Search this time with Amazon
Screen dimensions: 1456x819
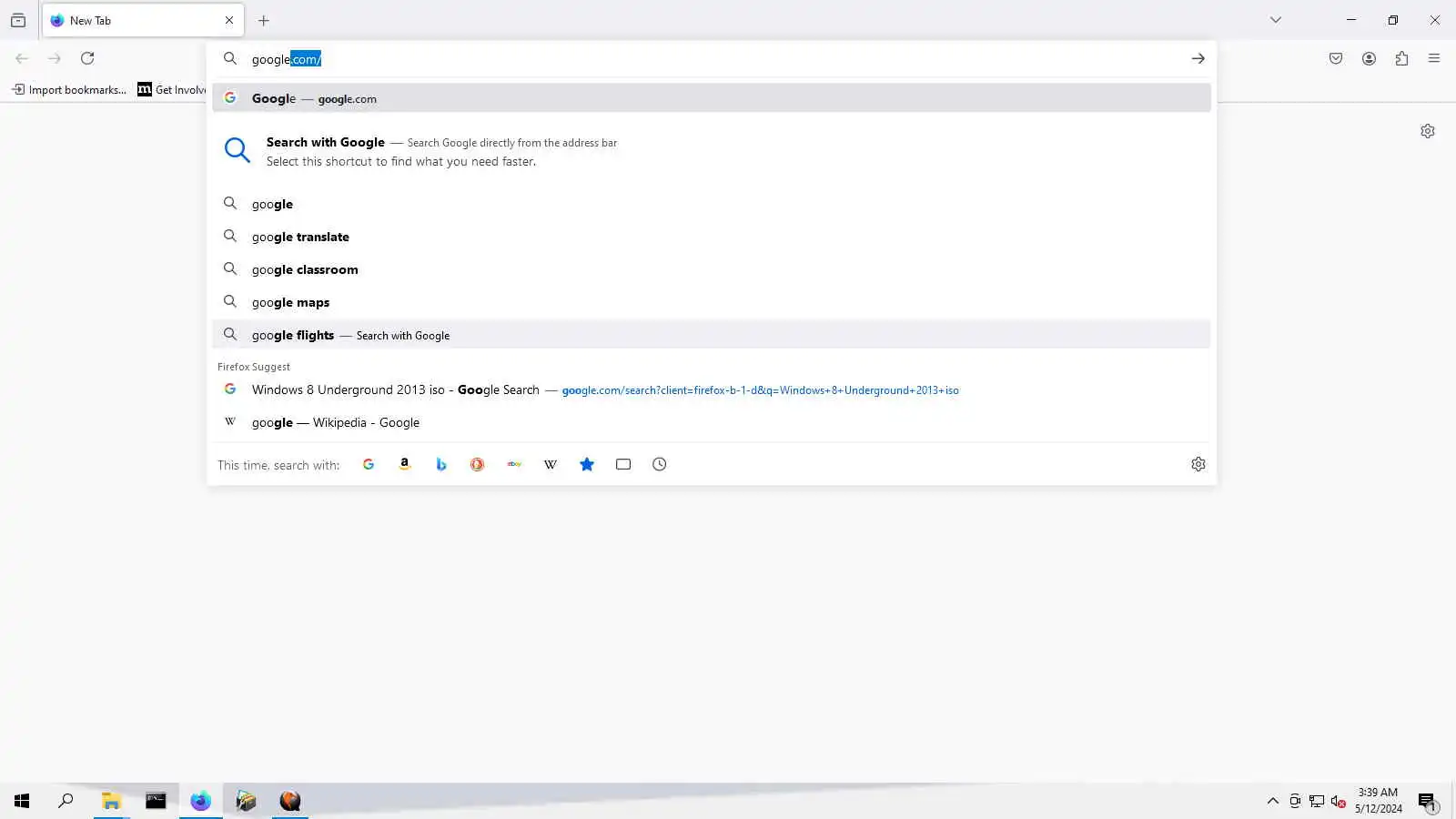[405, 464]
